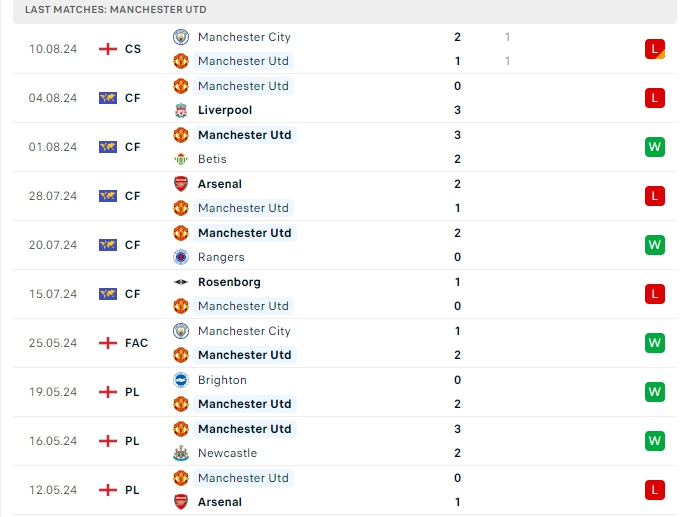Screen dimensions: 688x517
Task: Click England flag next to CS competition
Action: (x=108, y=49)
